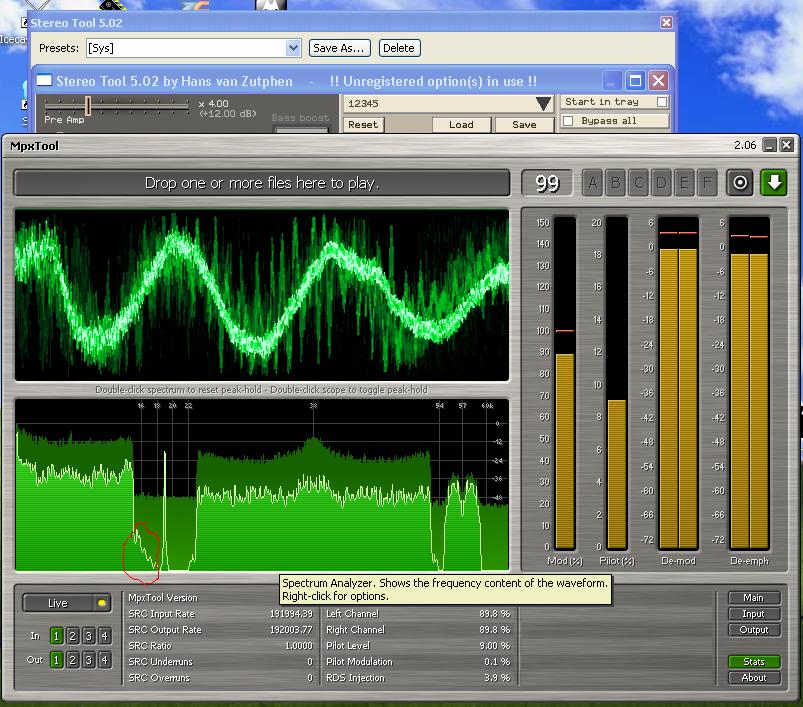Image resolution: width=803 pixels, height=707 pixels.
Task: Click the Delete preset button
Action: [x=399, y=48]
